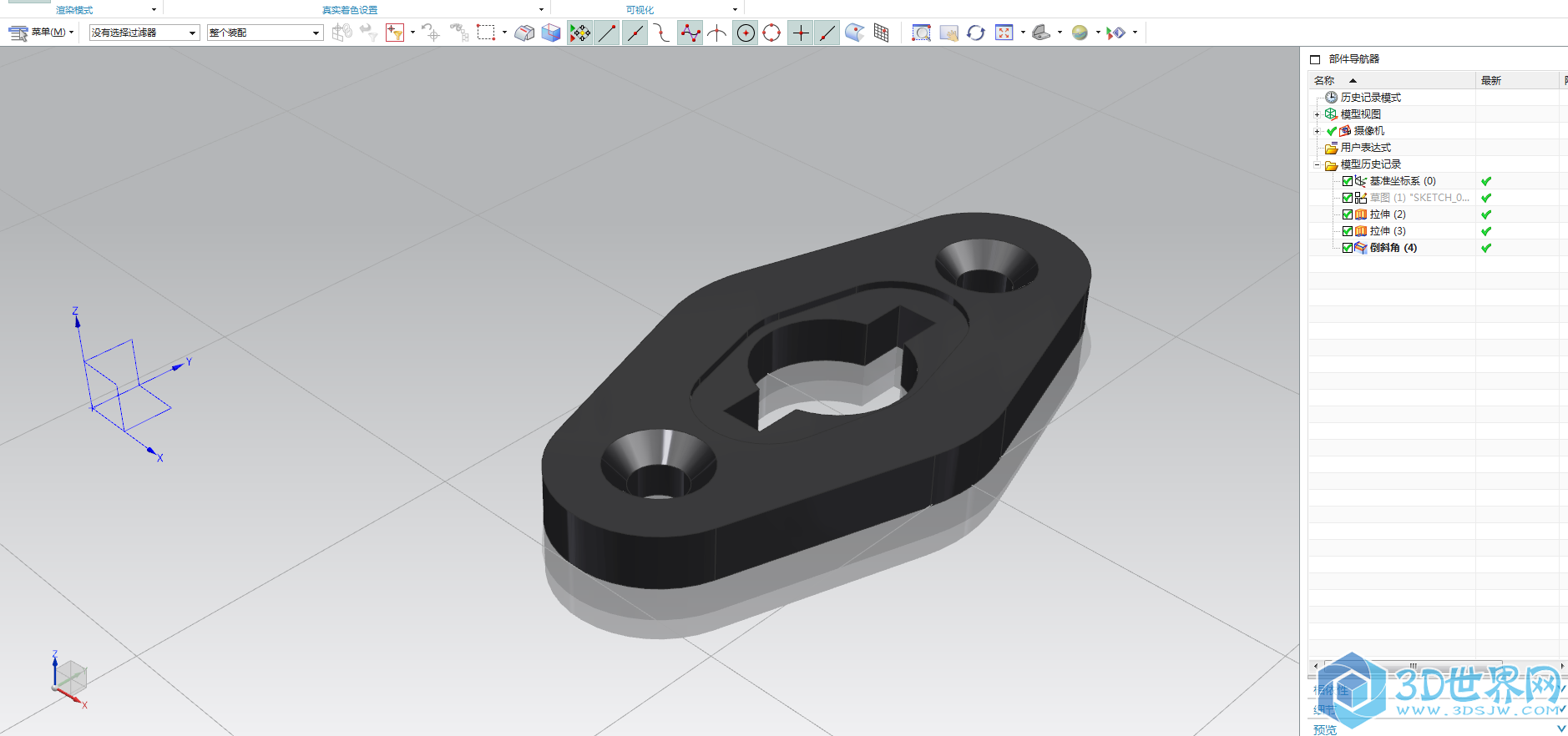Select 历史记录模式 in the navigator
1568x736 pixels.
(1370, 98)
